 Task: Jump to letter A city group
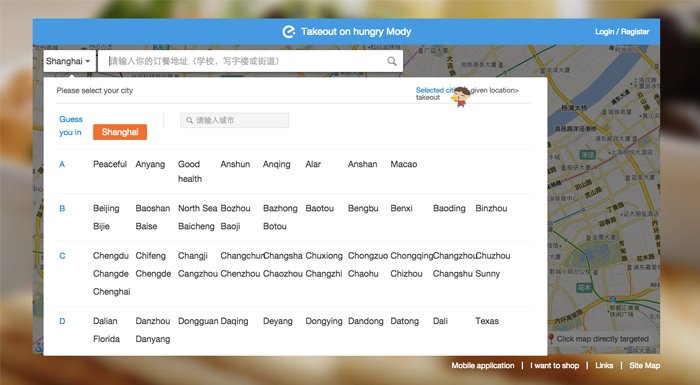[62, 164]
